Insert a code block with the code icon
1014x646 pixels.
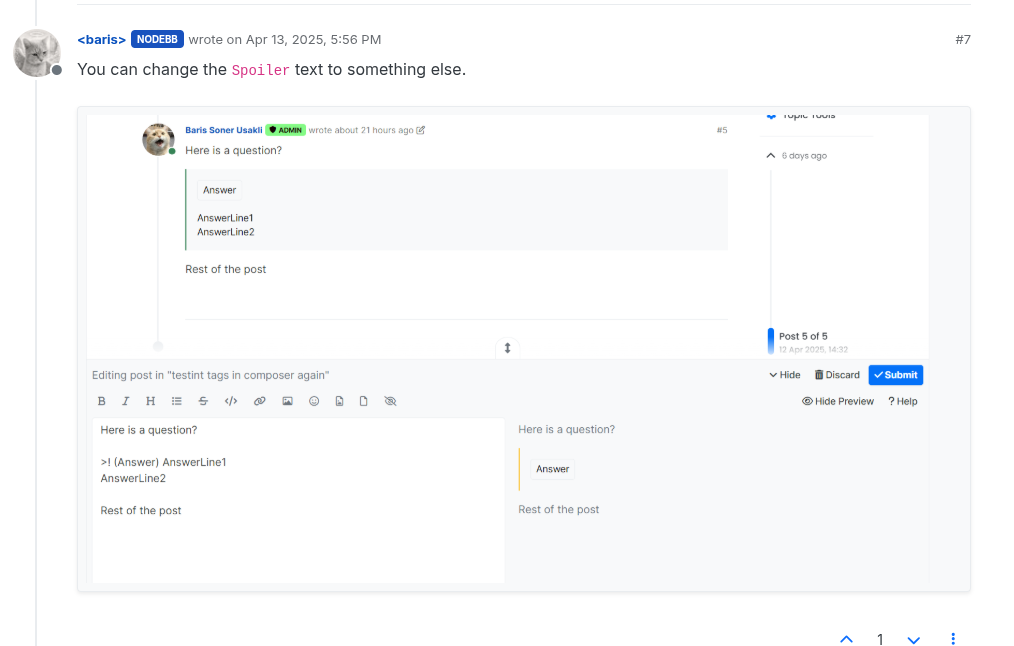tap(231, 401)
